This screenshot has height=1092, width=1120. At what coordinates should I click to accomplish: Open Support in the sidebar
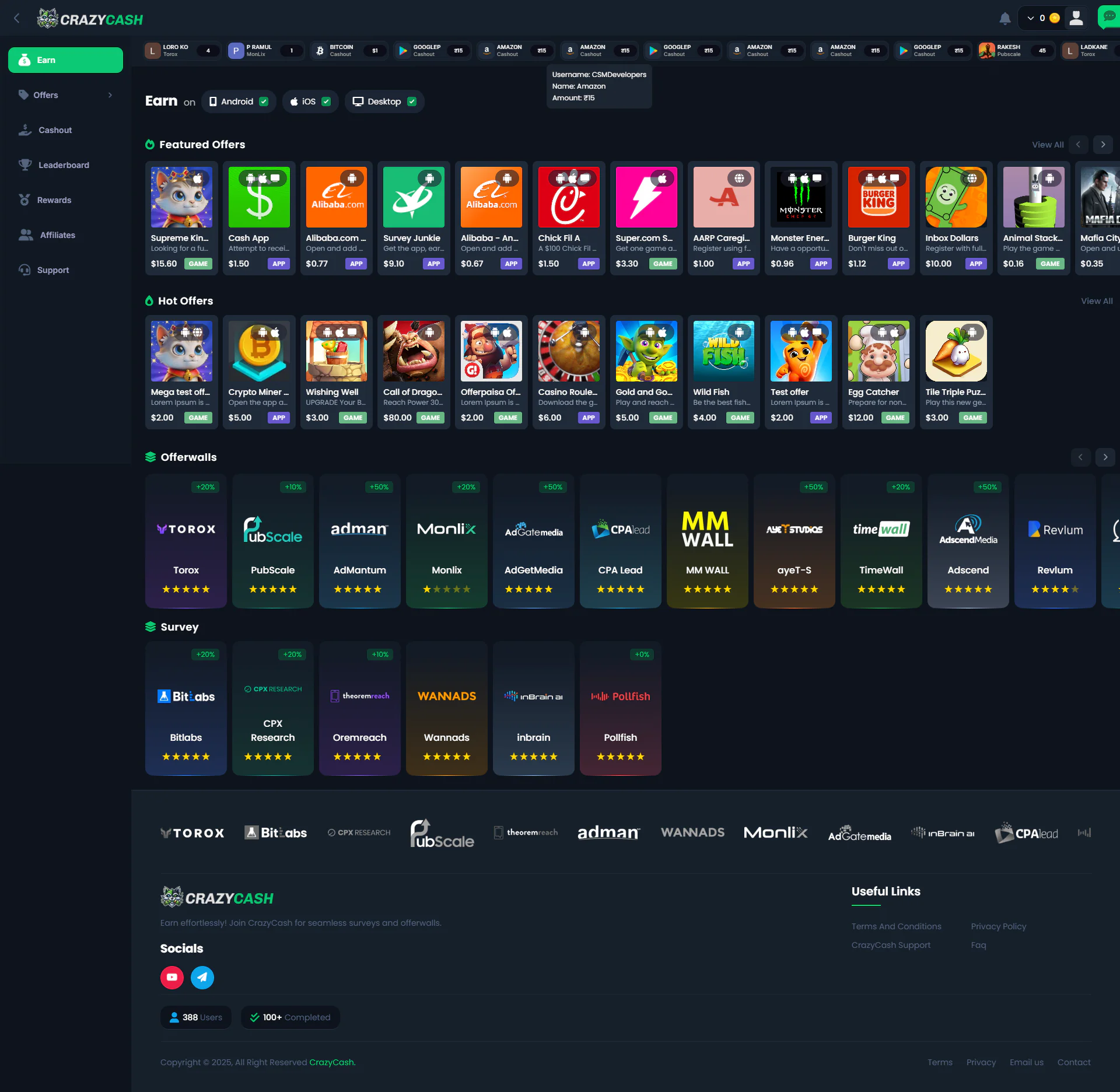click(x=65, y=270)
